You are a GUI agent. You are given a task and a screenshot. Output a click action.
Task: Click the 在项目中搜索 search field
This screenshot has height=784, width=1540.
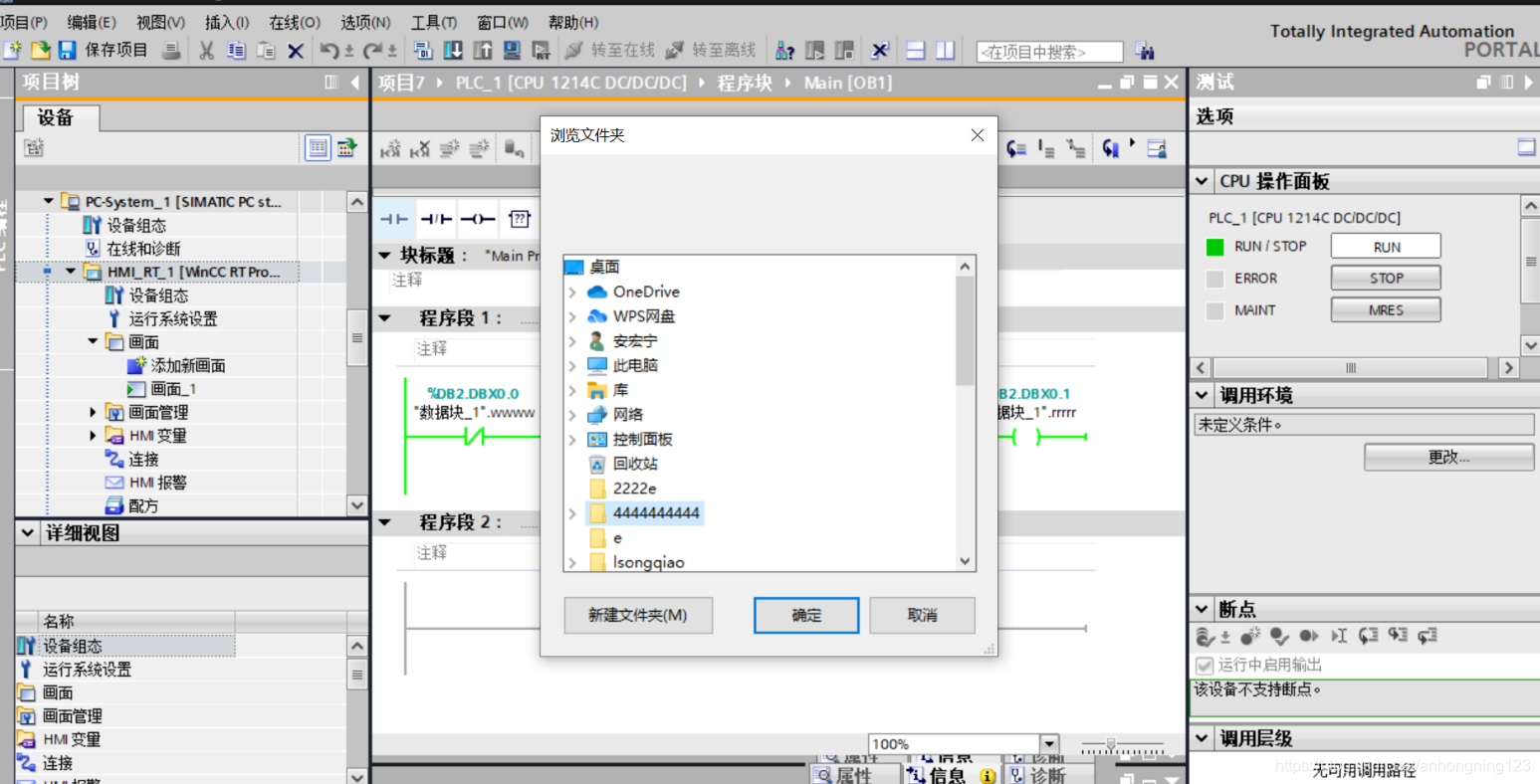coord(1048,51)
